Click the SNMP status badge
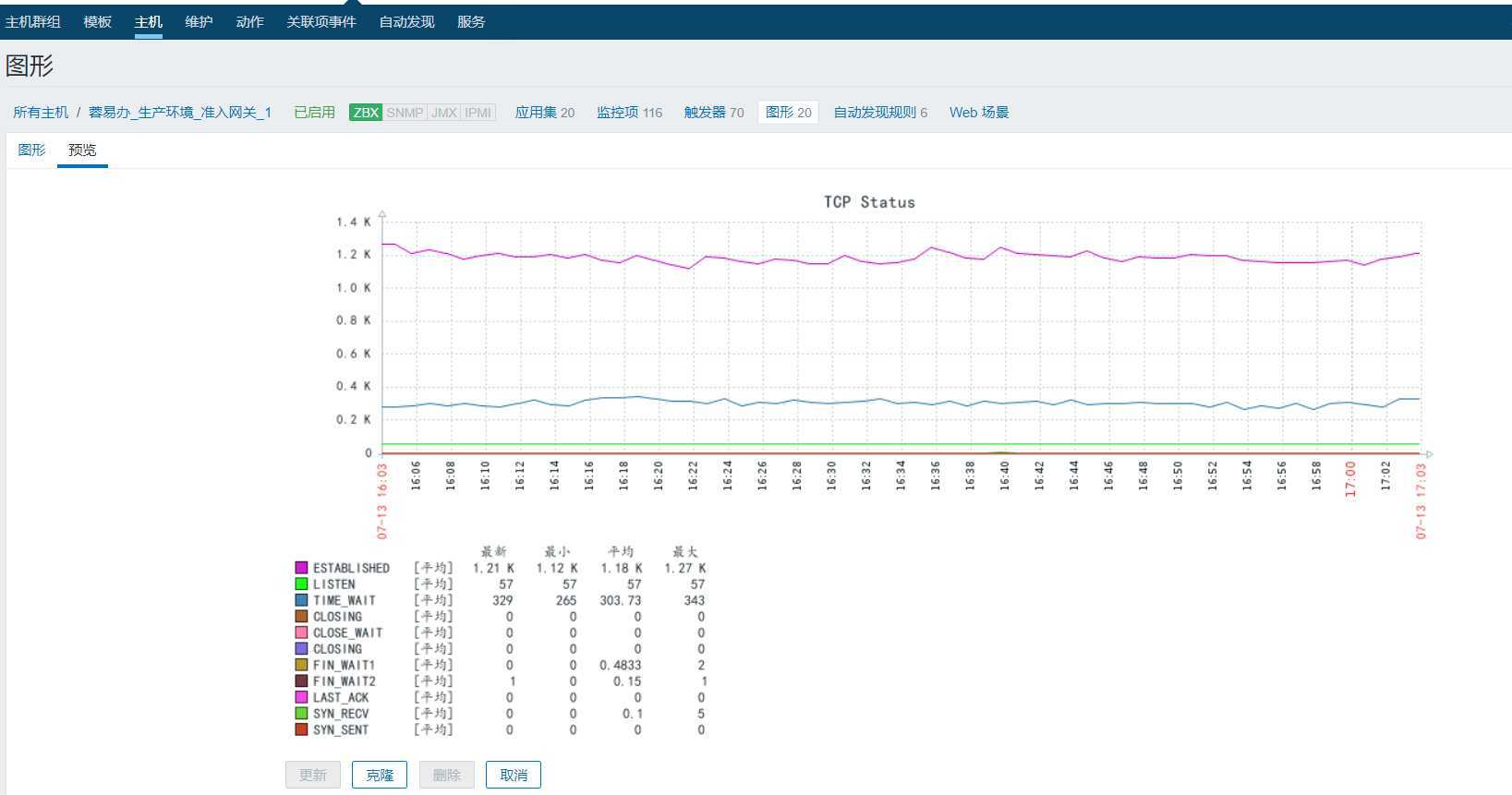The height and width of the screenshot is (795, 1512). click(405, 113)
